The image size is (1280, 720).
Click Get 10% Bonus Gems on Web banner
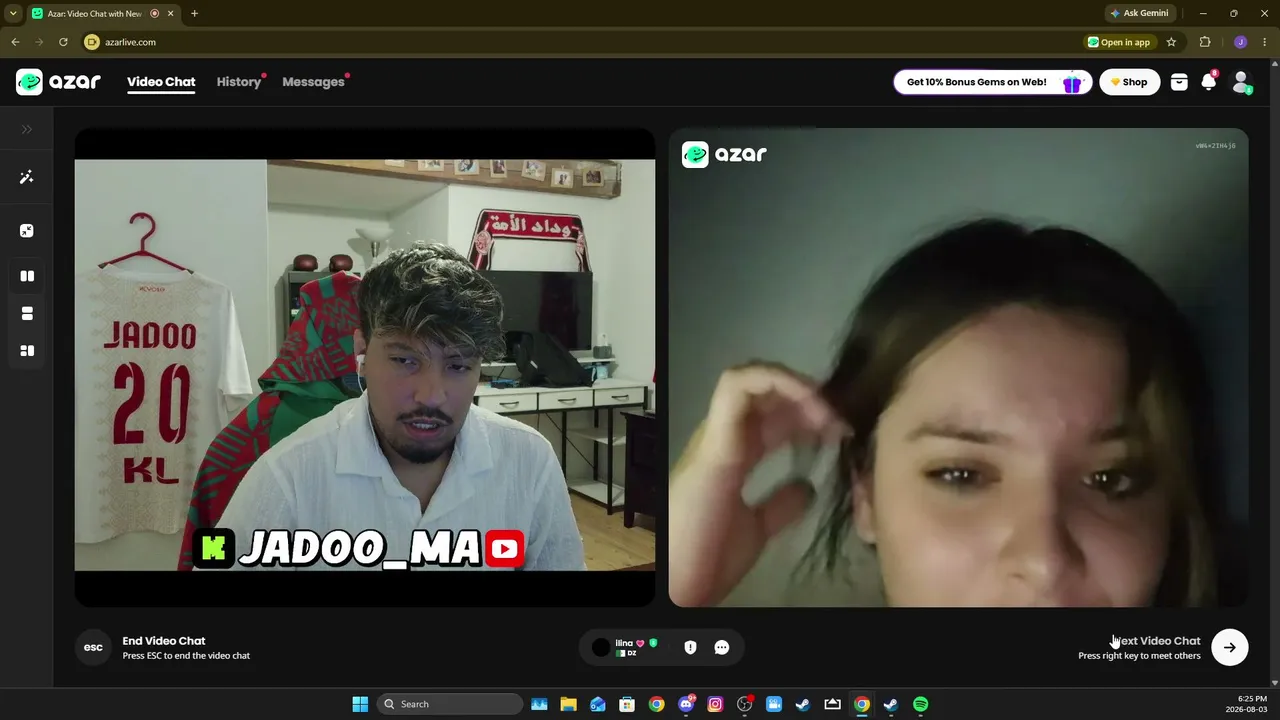[x=992, y=82]
